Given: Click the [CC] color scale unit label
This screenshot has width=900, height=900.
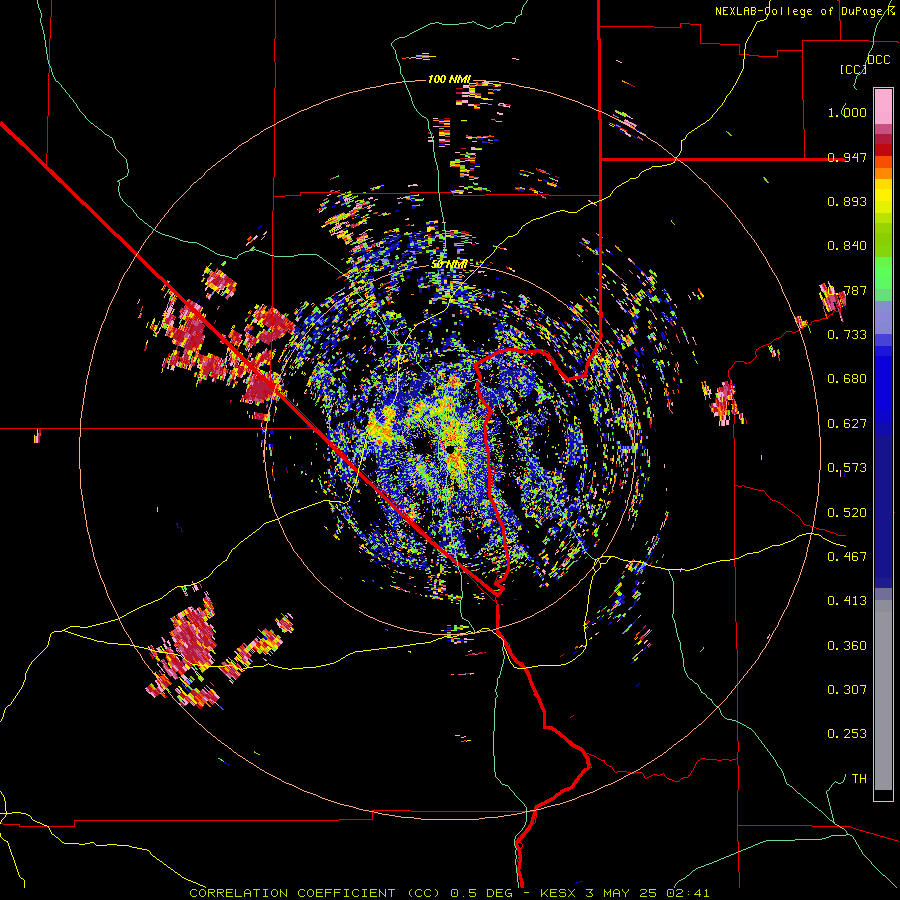Looking at the screenshot, I should pos(853,69).
